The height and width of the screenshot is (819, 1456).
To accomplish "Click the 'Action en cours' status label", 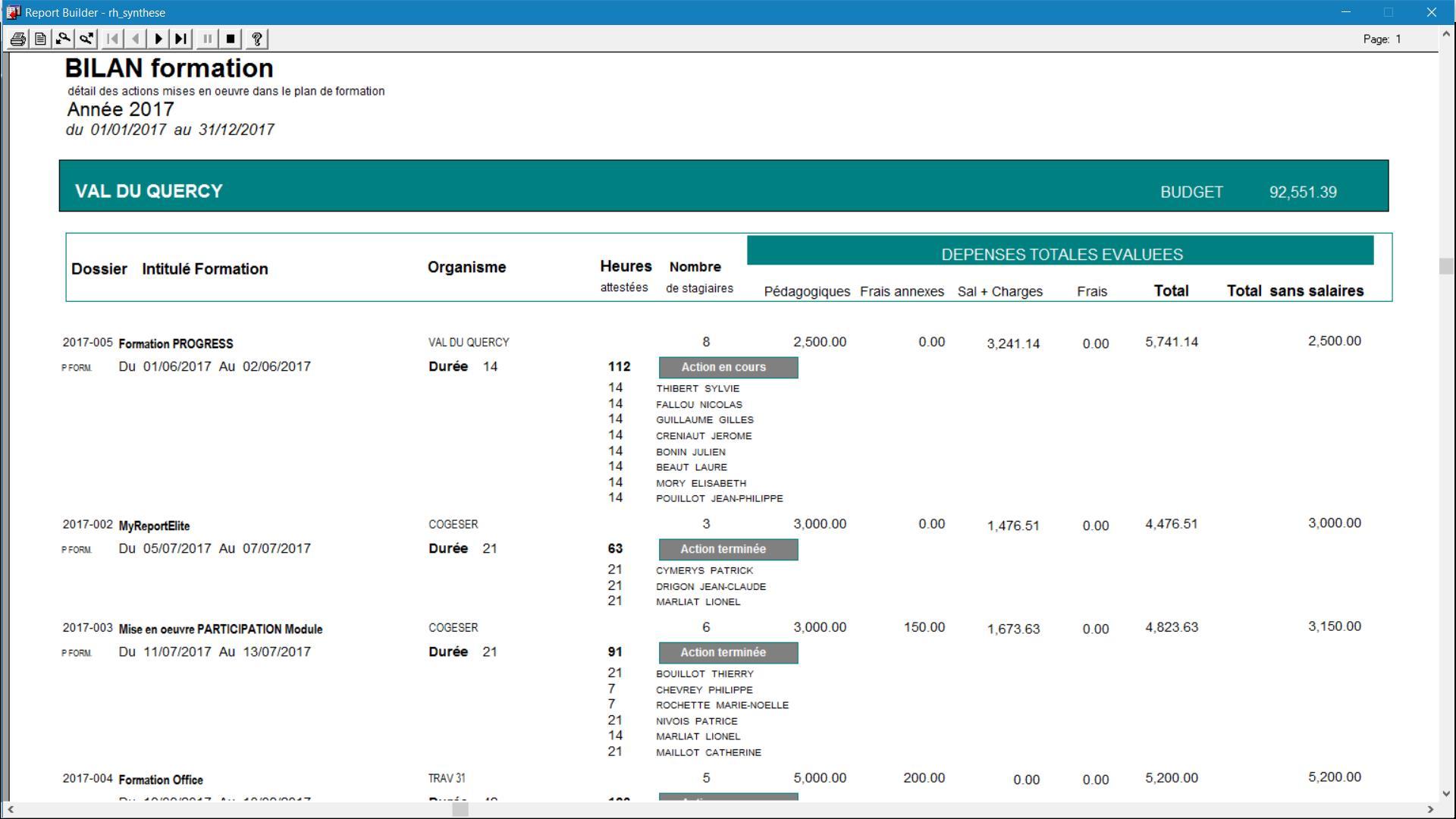I will (728, 367).
